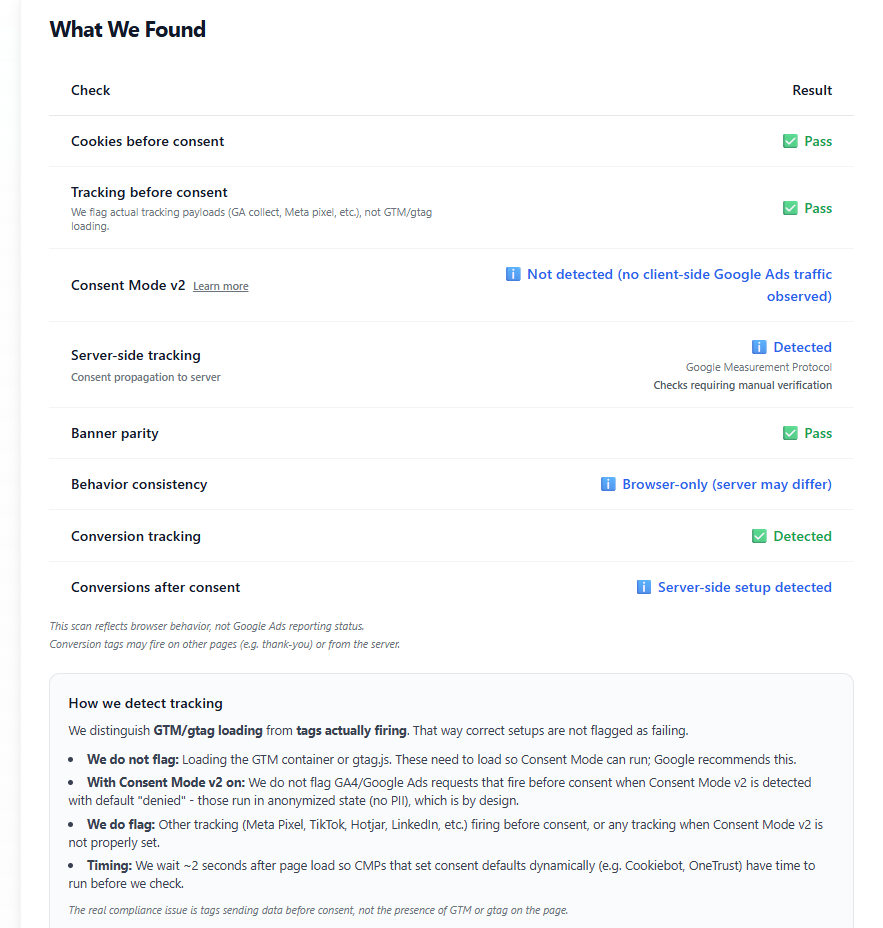
Task: Click the info icon for Conversions after consent
Action: (x=644, y=587)
